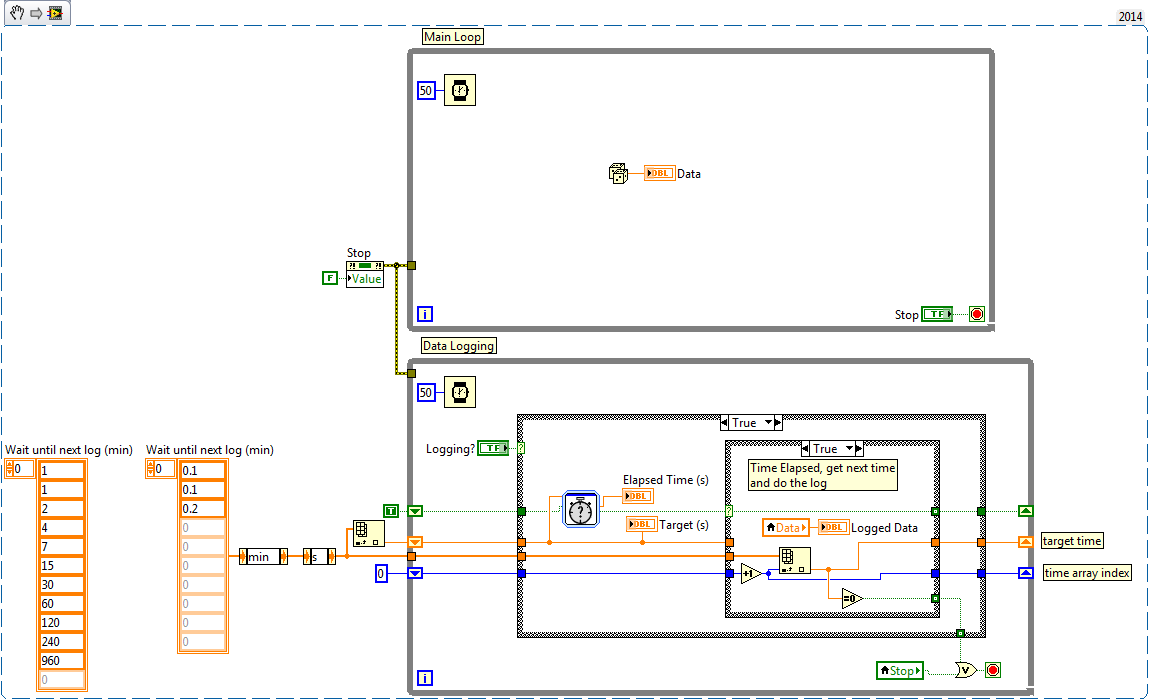Image resolution: width=1149 pixels, height=700 pixels.
Task: Click the 240 element in first array
Action: click(x=62, y=641)
